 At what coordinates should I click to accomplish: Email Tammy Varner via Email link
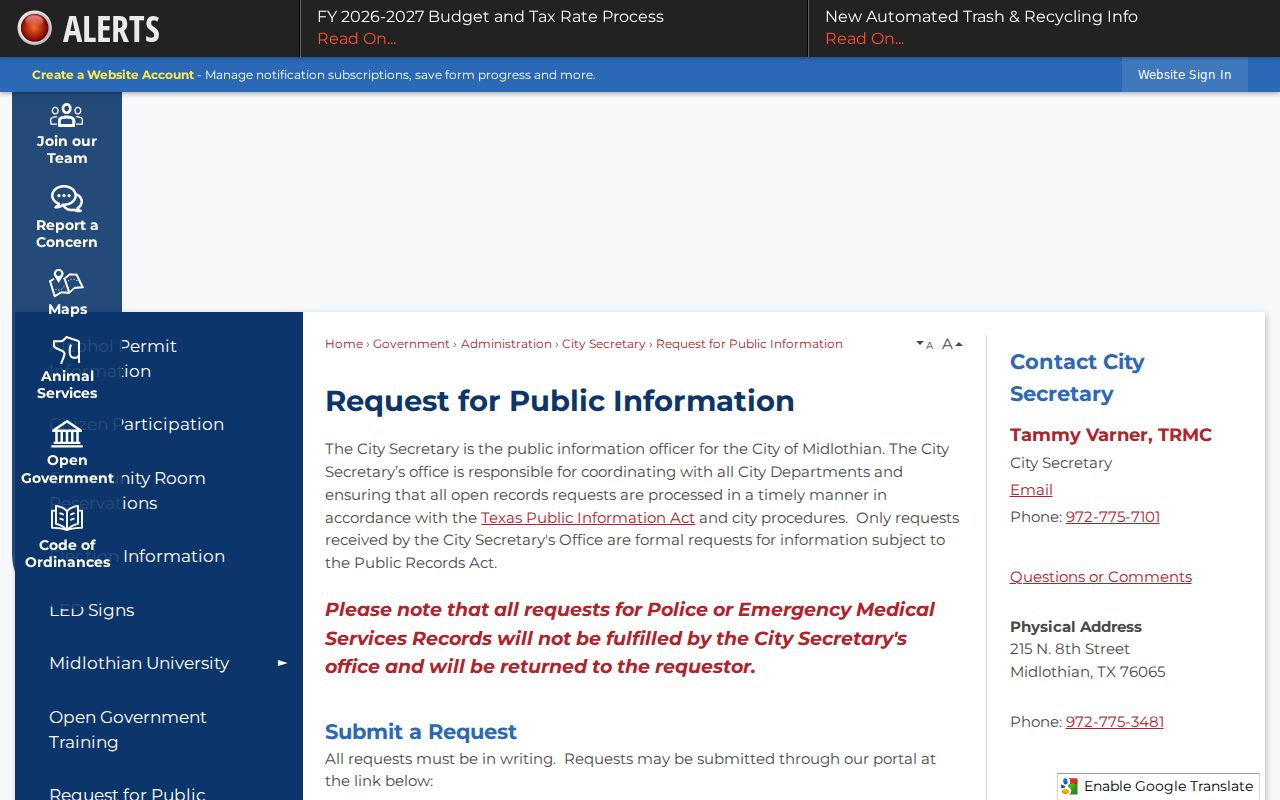coord(1031,490)
